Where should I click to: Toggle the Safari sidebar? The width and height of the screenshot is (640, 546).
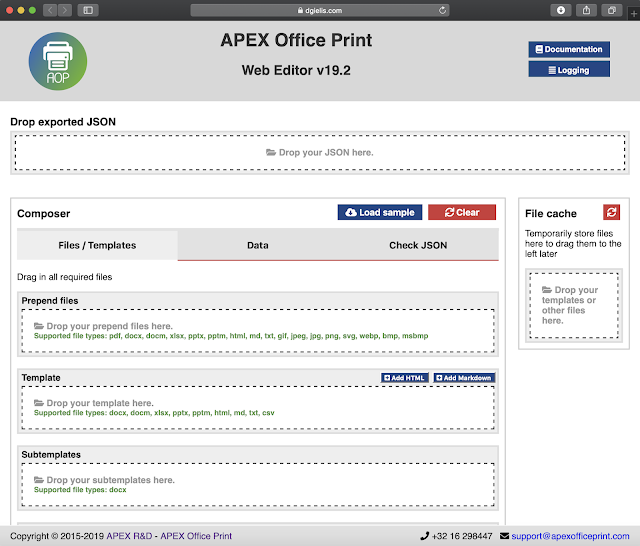[x=88, y=10]
